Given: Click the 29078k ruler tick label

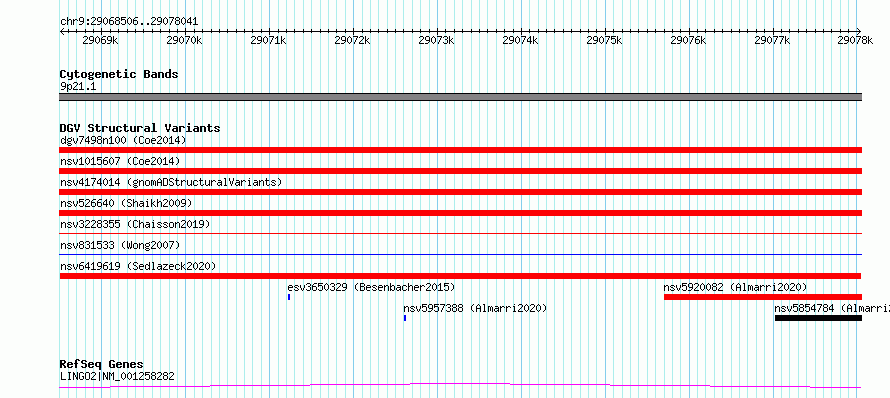Looking at the screenshot, I should coord(855,40).
